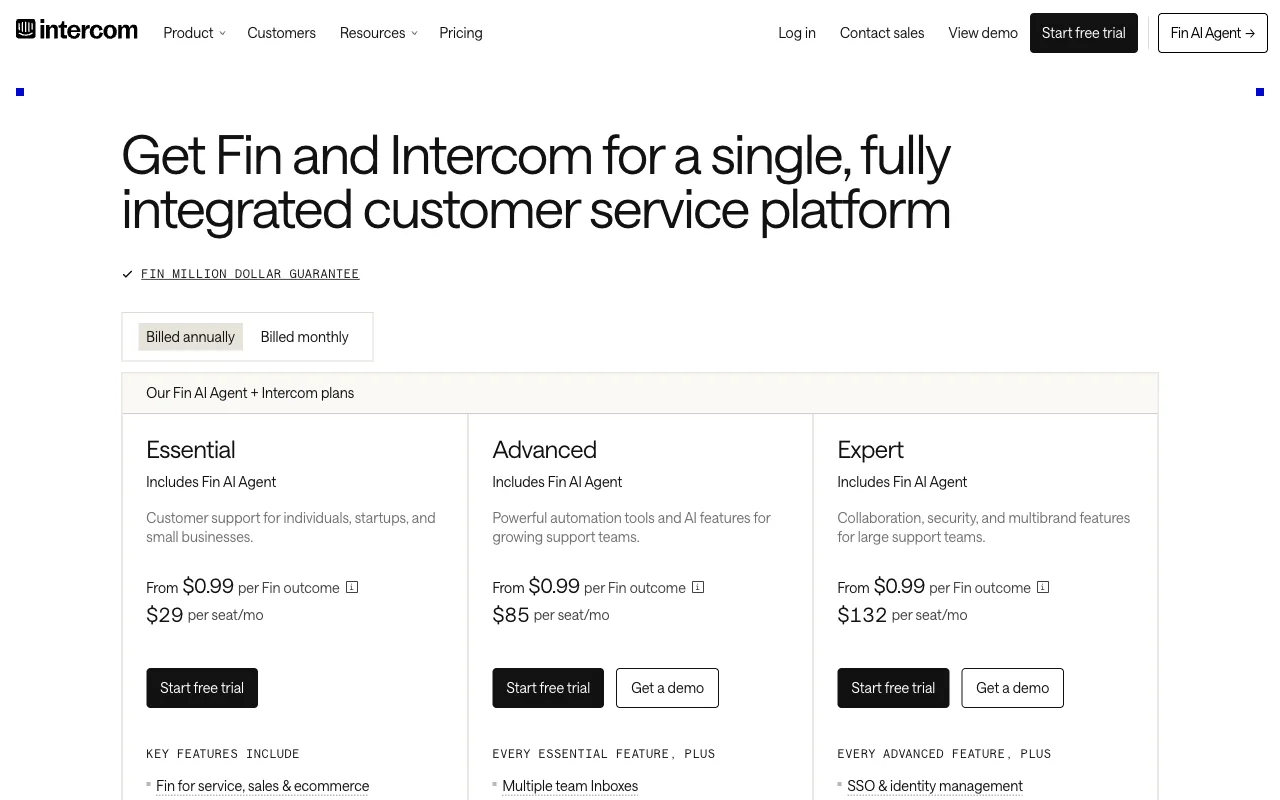
Task: Click Log in
Action: point(797,33)
